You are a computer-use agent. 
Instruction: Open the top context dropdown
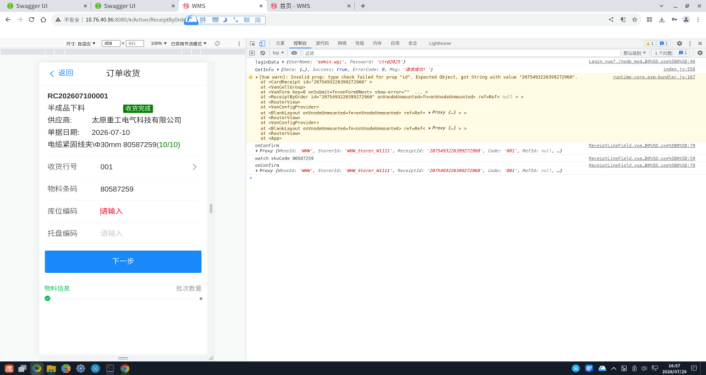coord(278,53)
